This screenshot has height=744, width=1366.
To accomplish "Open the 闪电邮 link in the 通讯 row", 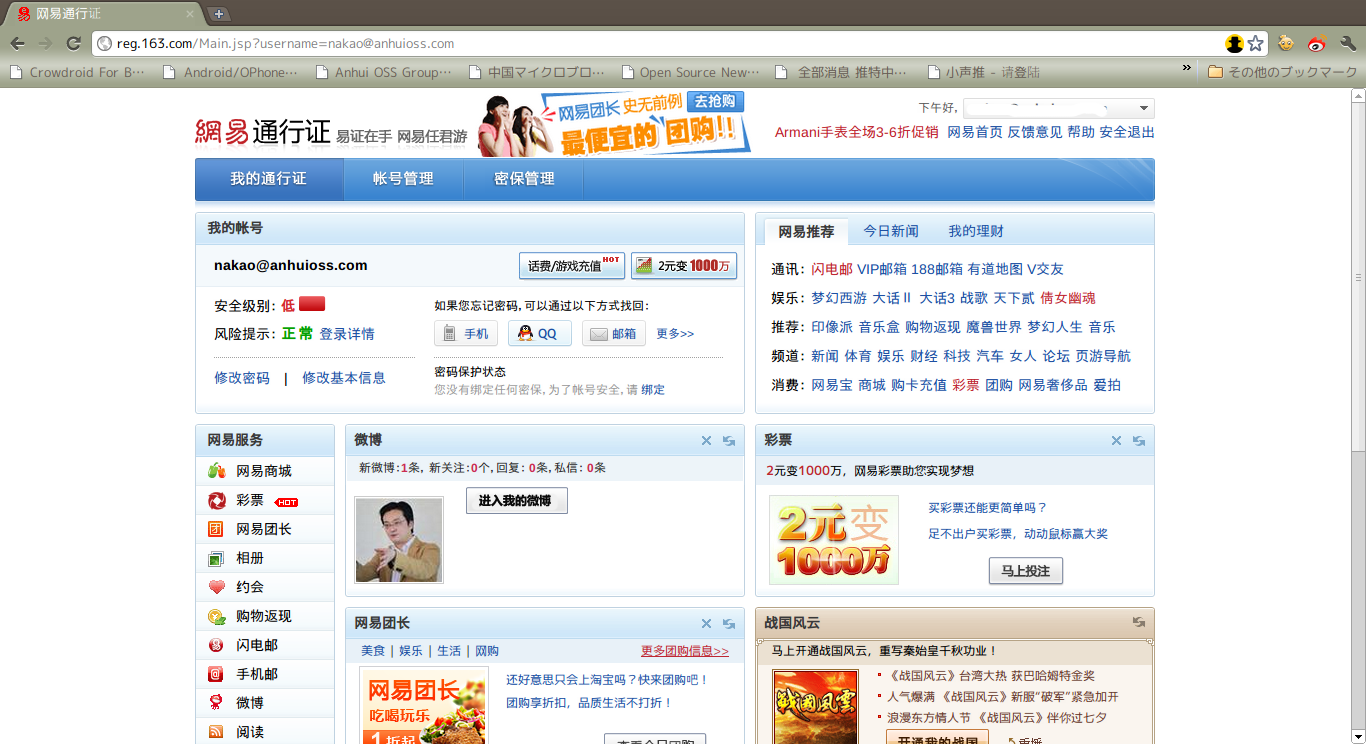I will tap(832, 269).
